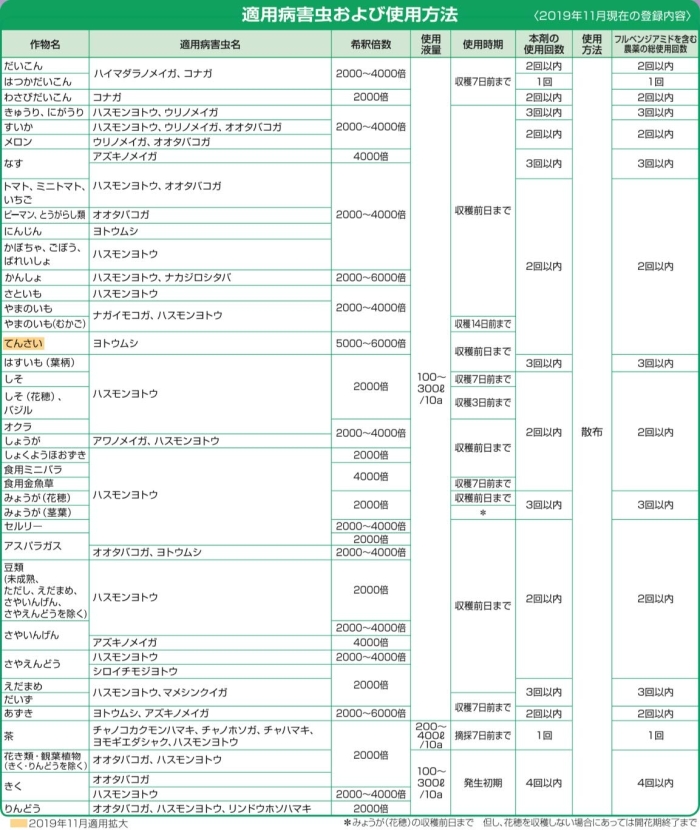700x830 pixels.
Task: Click the しそ(花穂)、バジル crop cell
Action: [x=45, y=403]
